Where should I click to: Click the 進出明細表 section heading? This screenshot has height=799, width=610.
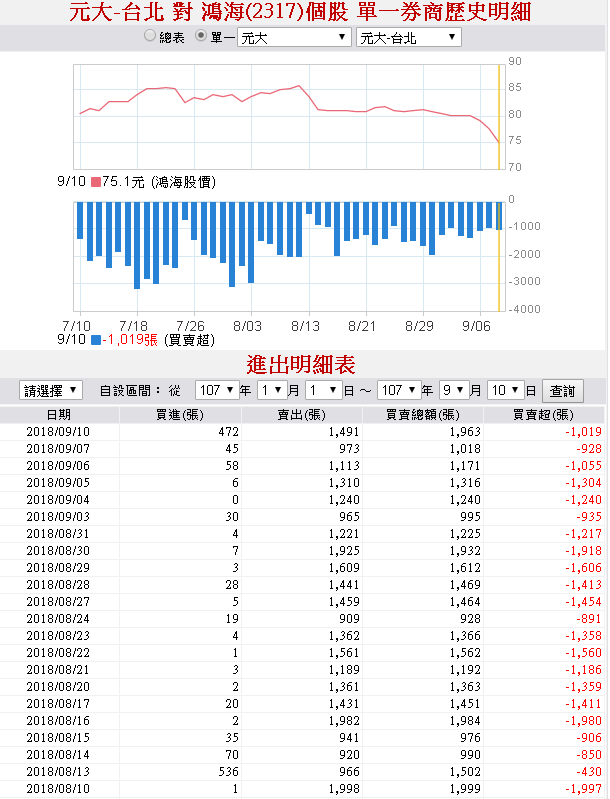(301, 365)
